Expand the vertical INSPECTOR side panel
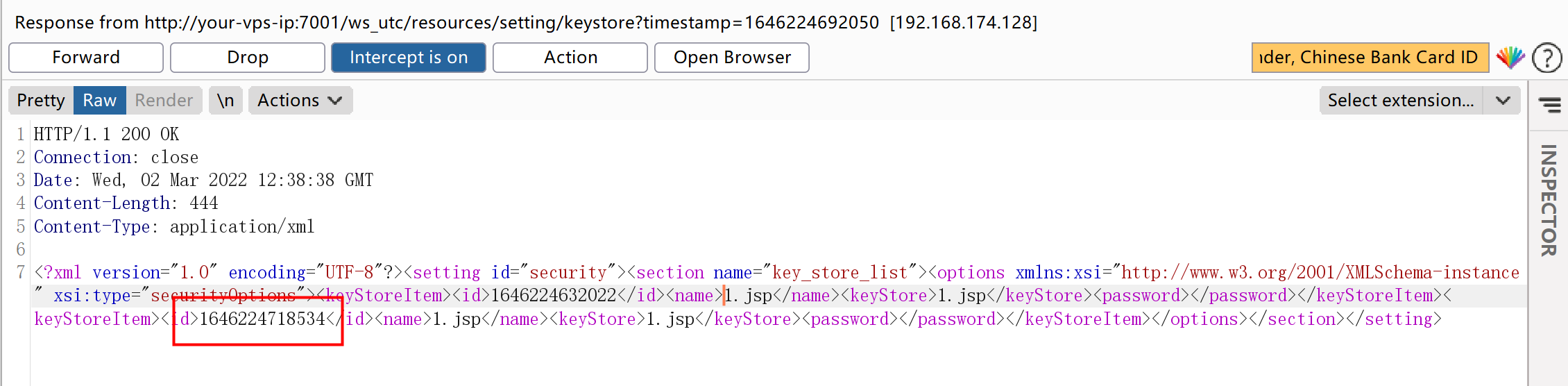The image size is (1568, 386). click(x=1549, y=200)
